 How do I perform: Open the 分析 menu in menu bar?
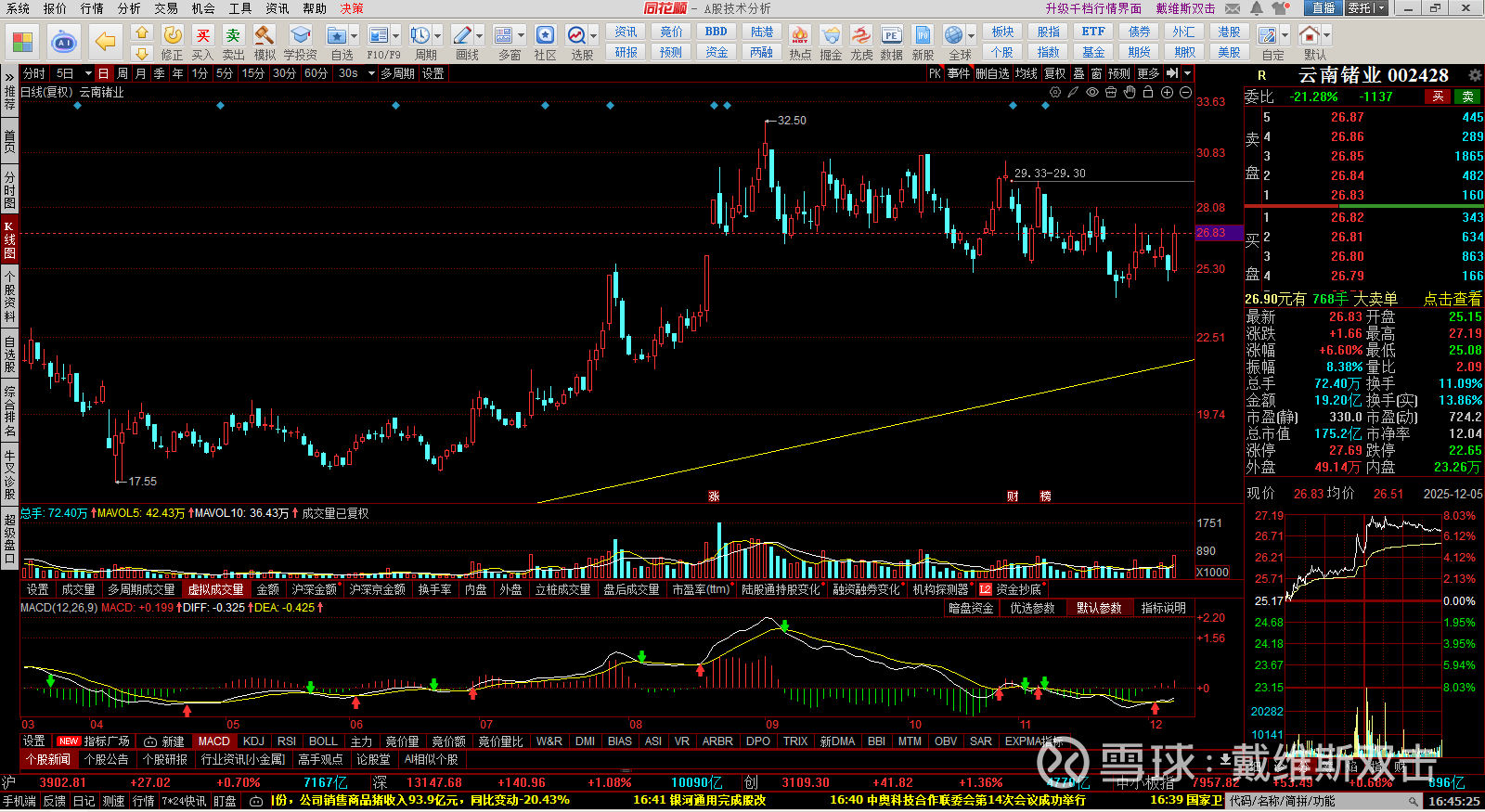(x=129, y=8)
